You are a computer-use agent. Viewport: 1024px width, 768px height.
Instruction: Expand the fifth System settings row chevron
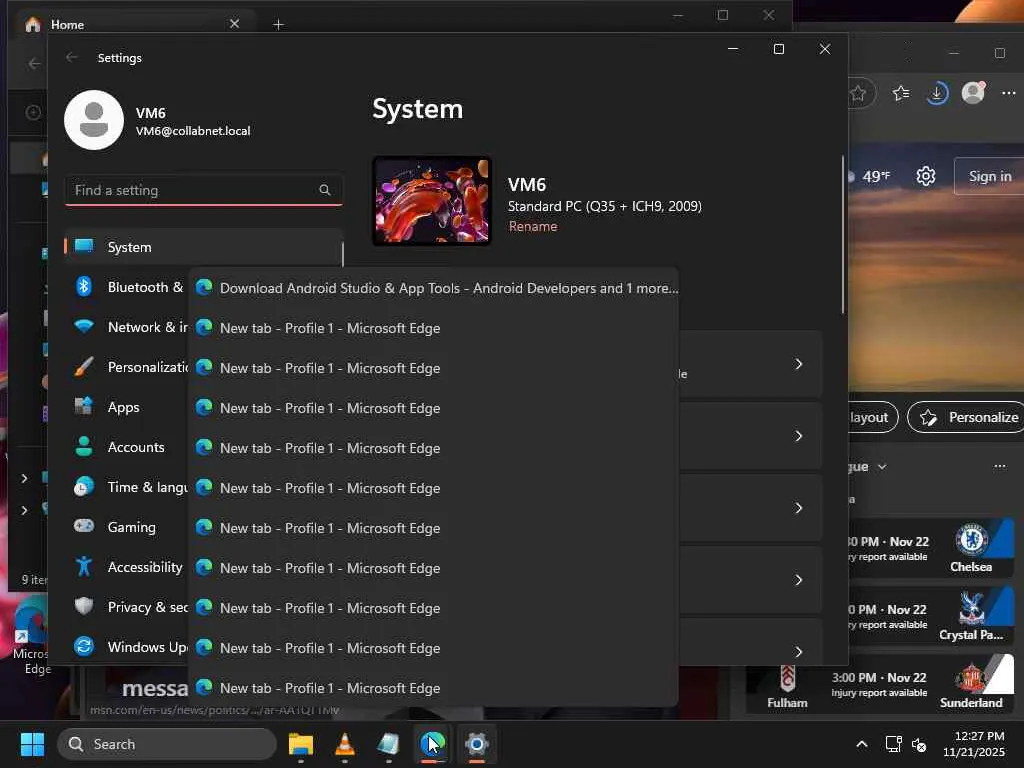tap(799, 652)
